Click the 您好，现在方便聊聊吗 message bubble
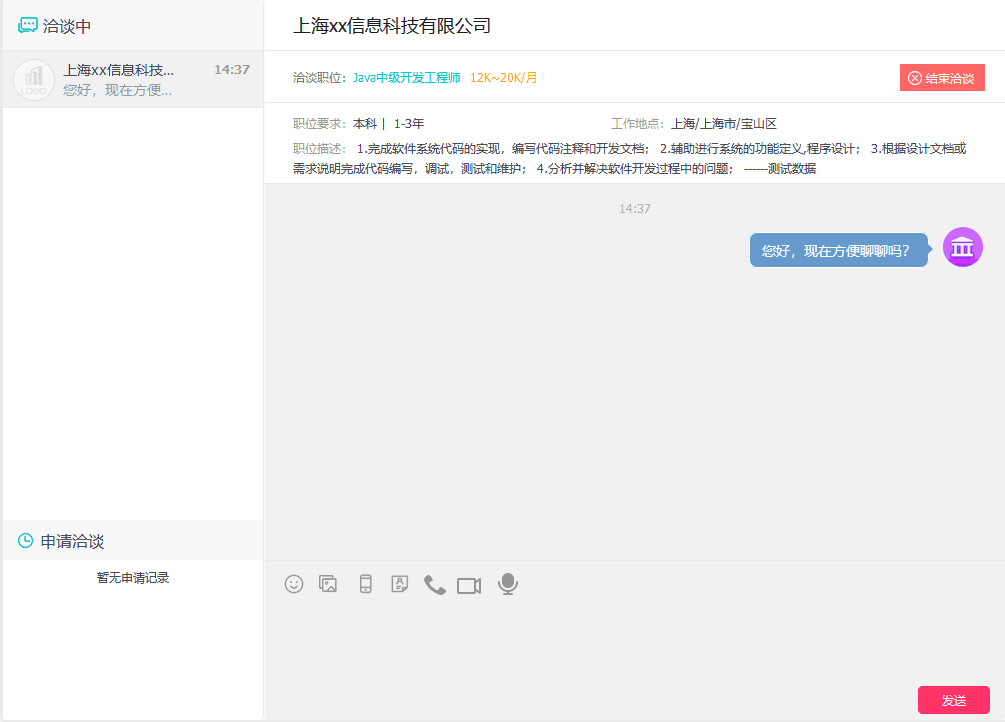The image size is (1005, 722). coord(840,247)
